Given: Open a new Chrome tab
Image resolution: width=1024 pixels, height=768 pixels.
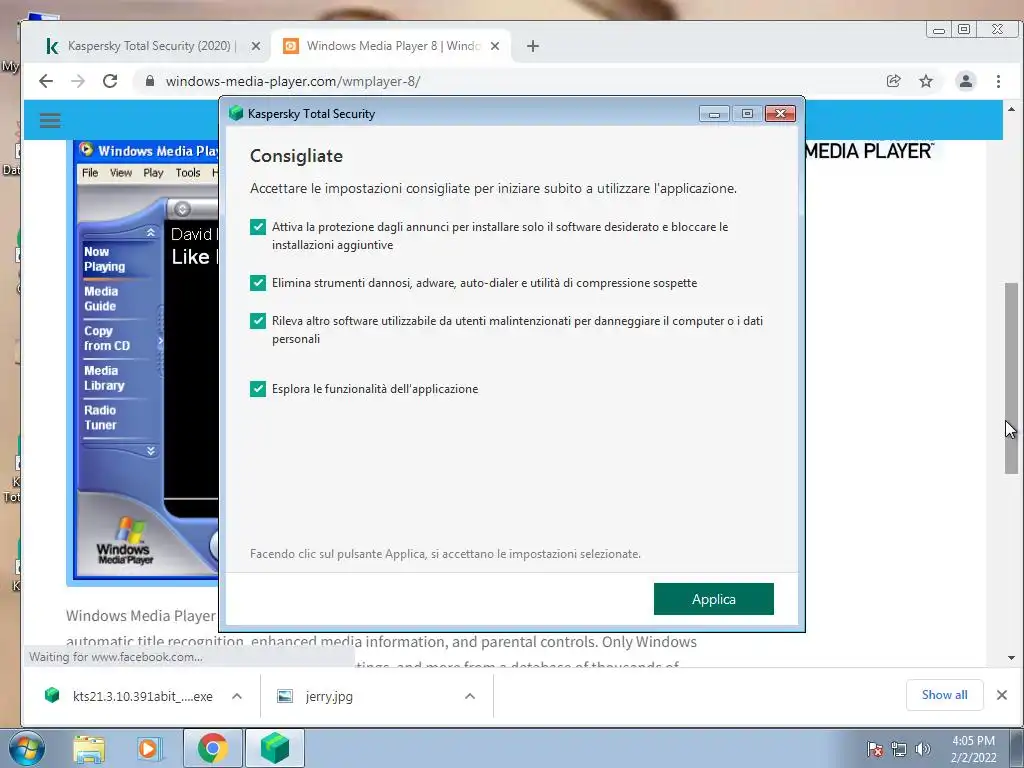Looking at the screenshot, I should (533, 46).
